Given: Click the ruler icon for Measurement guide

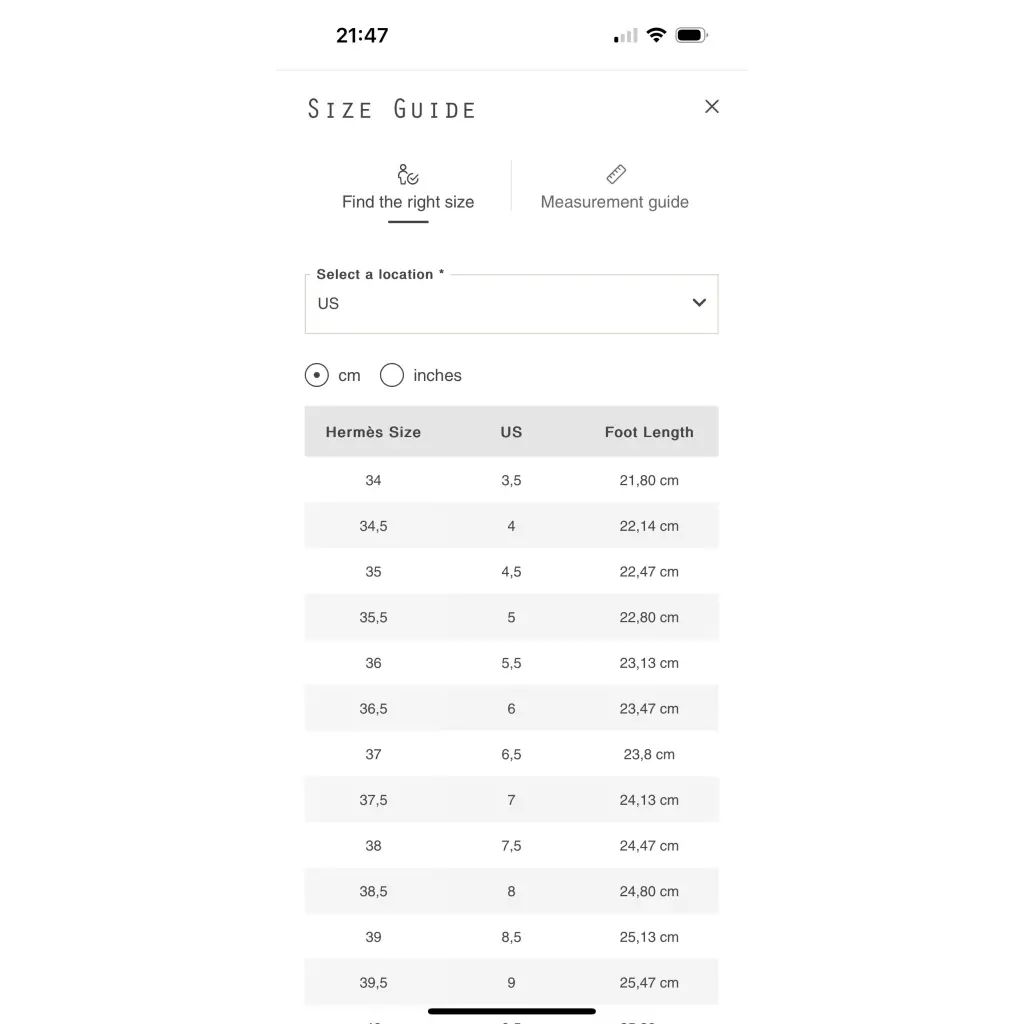Looking at the screenshot, I should 615,175.
